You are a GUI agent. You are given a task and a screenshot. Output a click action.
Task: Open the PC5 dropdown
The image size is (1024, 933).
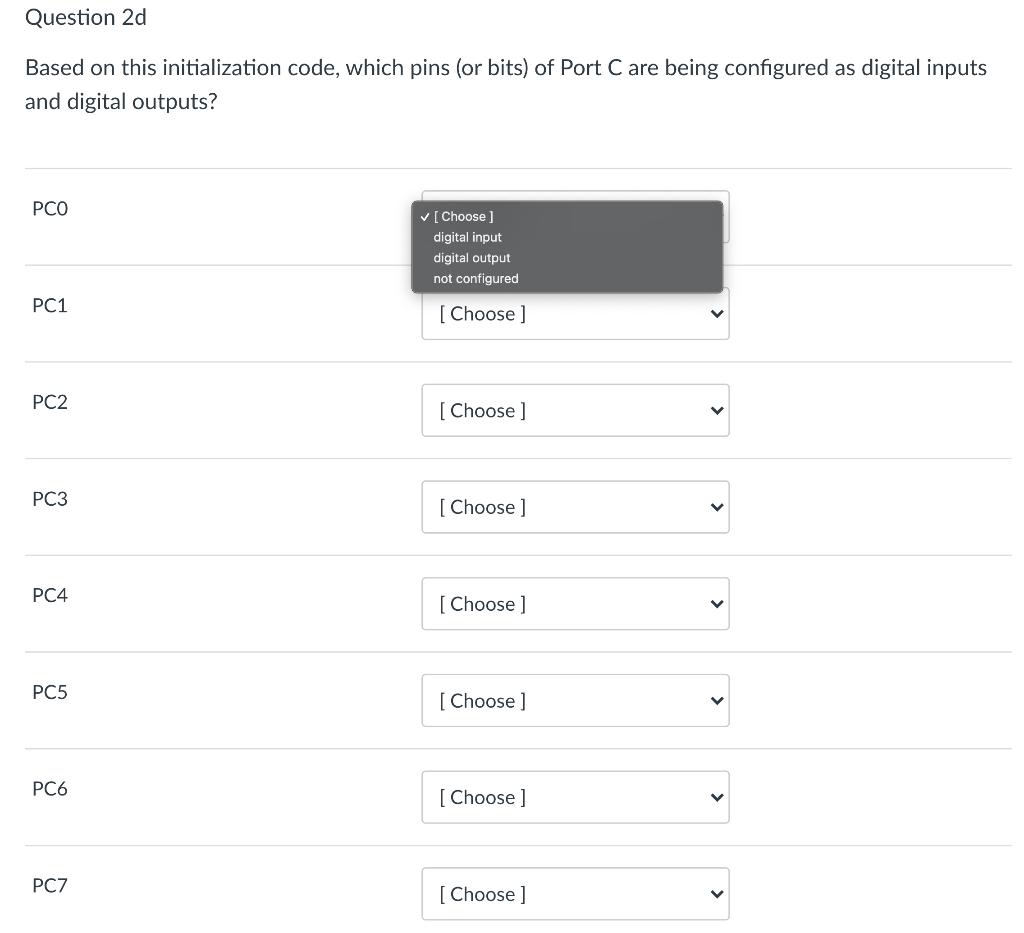(x=575, y=700)
